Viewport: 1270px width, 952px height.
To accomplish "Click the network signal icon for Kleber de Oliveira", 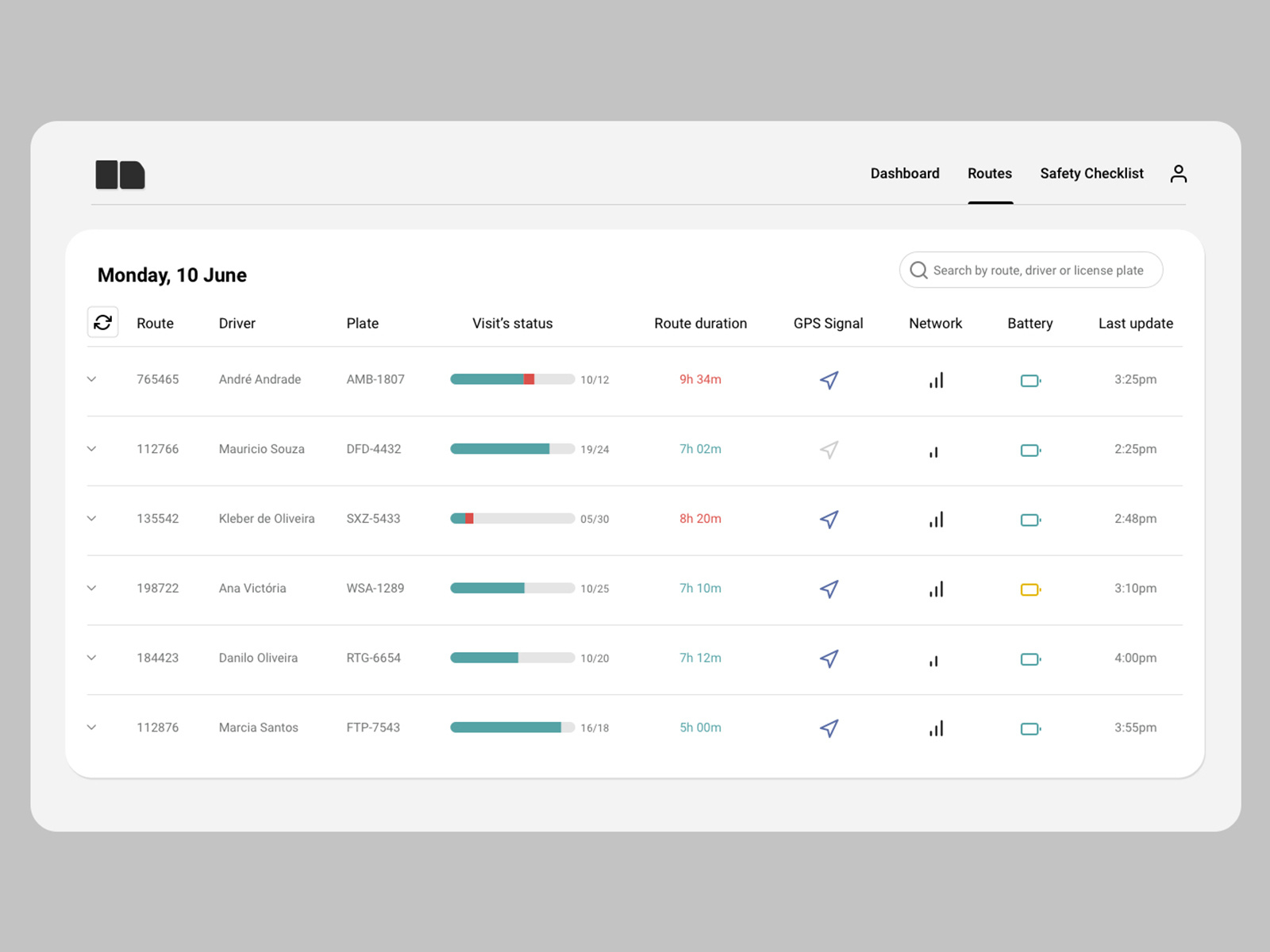I will click(x=936, y=520).
